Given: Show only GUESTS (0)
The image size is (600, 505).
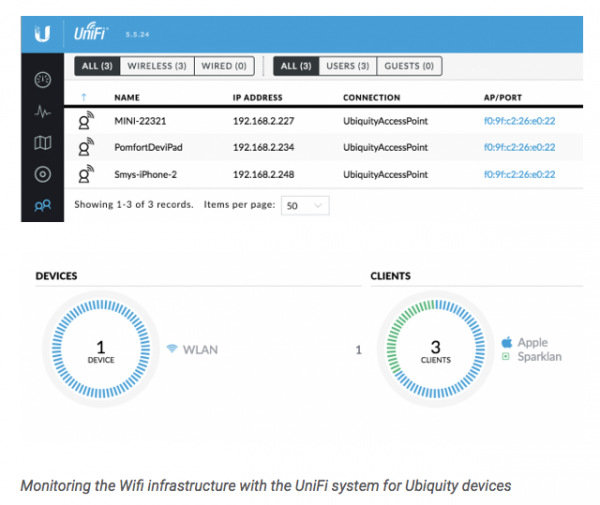Looking at the screenshot, I should pos(409,67).
